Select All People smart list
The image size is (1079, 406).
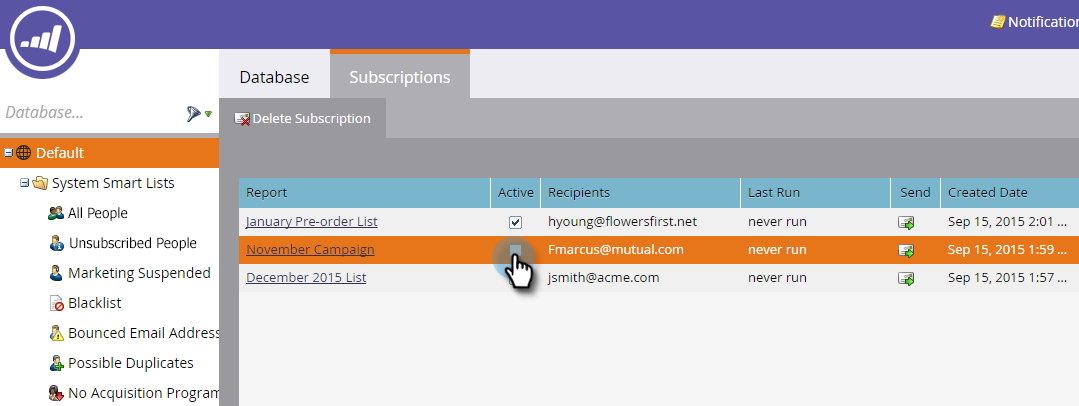97,213
